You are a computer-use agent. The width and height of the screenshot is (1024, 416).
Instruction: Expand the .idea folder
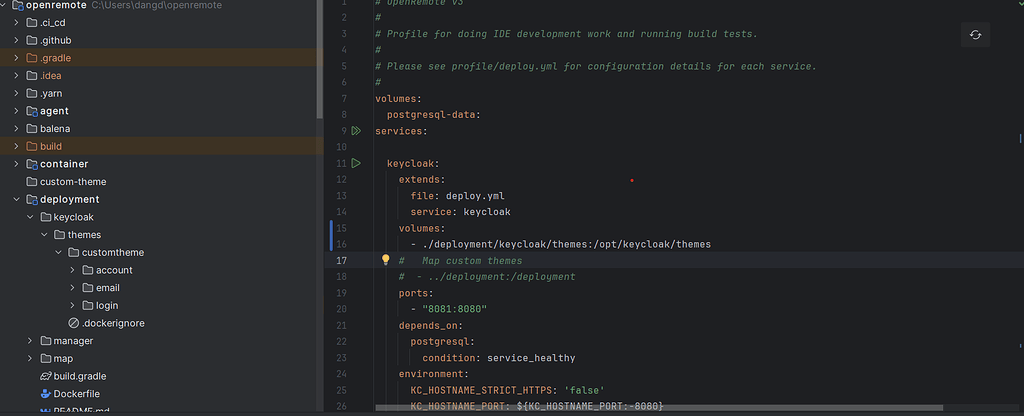[x=16, y=75]
